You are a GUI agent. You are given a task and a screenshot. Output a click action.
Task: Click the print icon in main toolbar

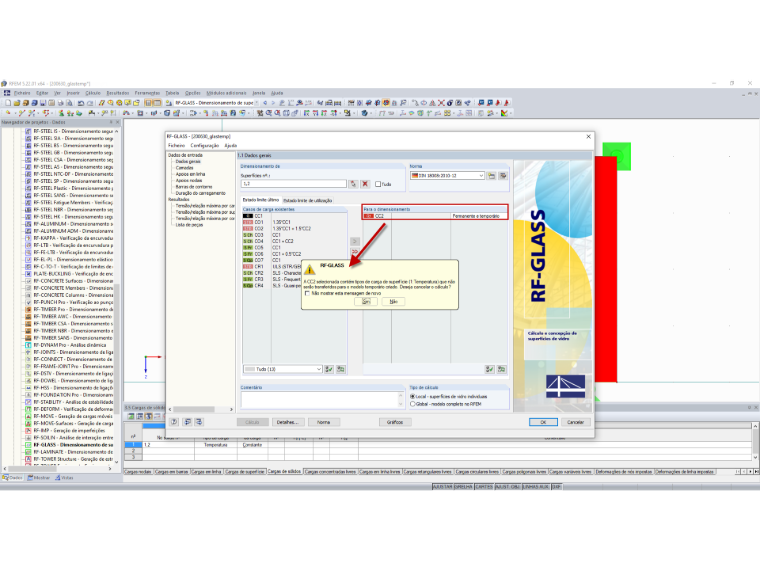61,103
